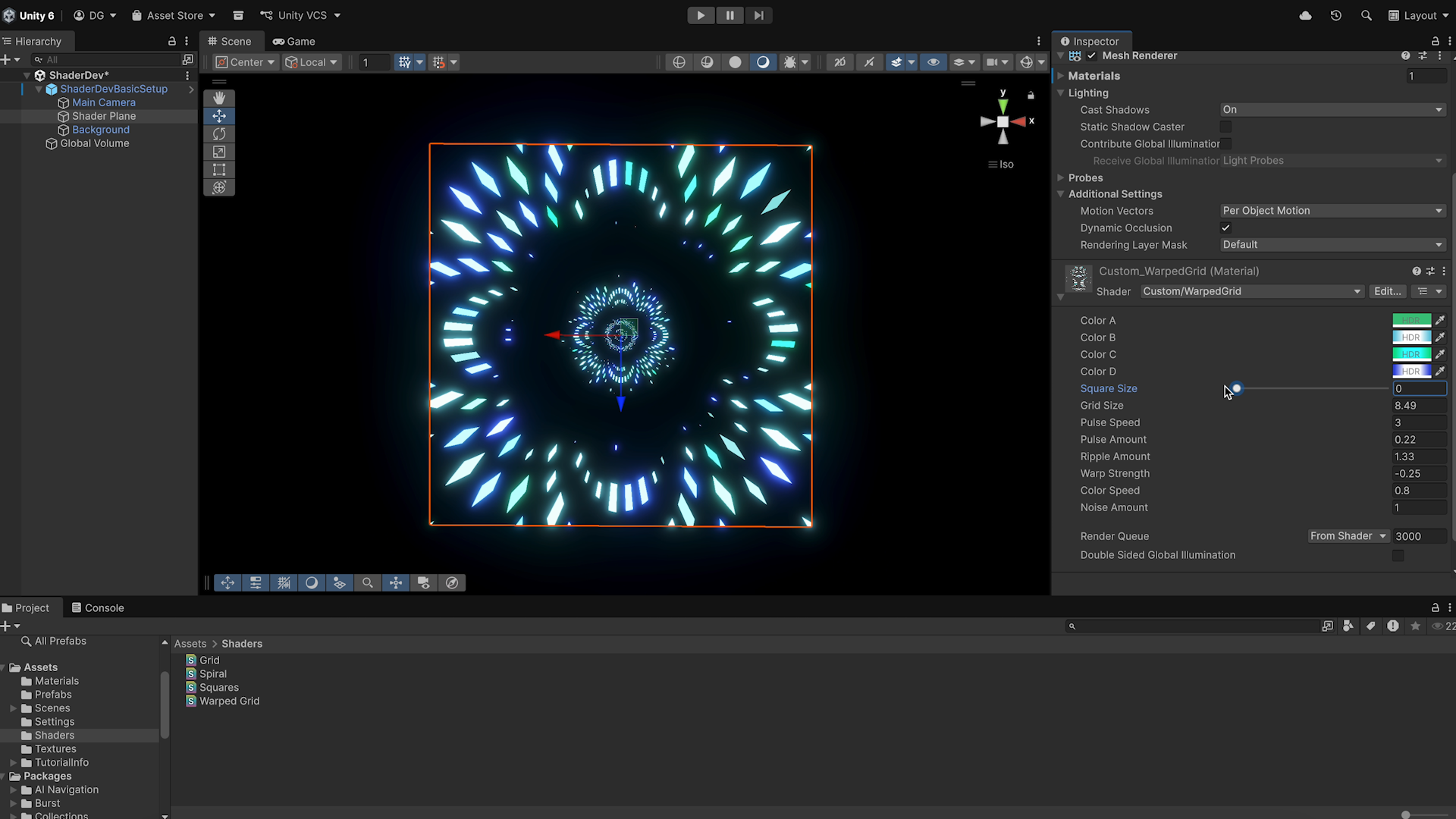Click the shader Edit... button
Screen dimensions: 1456x819
(x=1387, y=291)
